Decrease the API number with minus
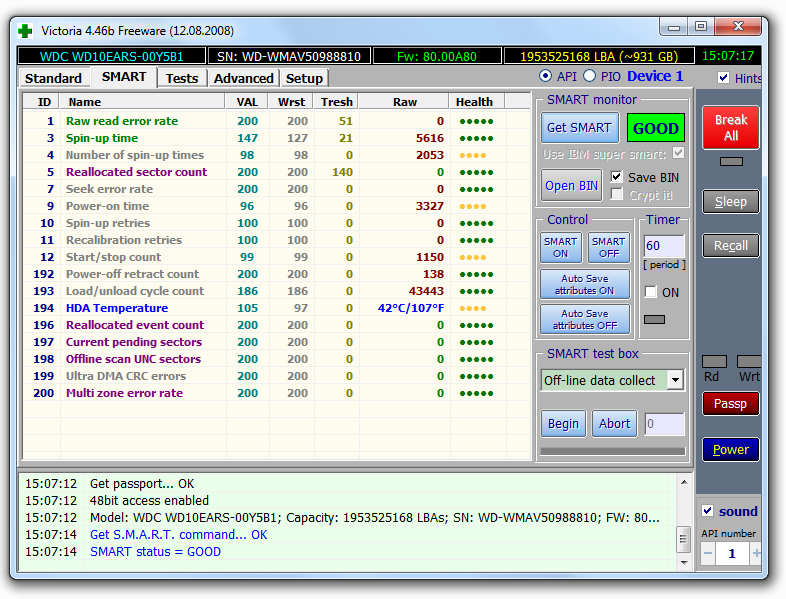Viewport: 786px width, 599px height. 708,553
